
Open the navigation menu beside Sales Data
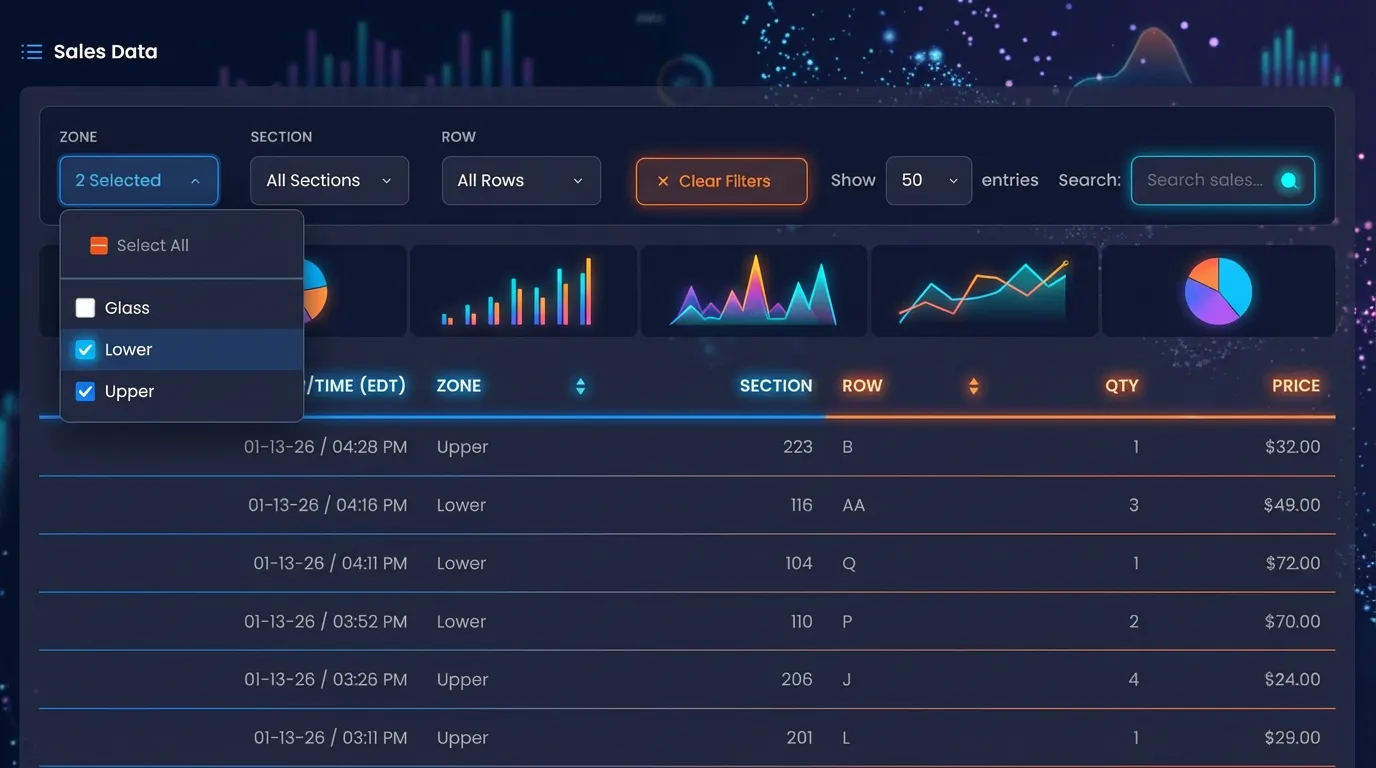(31, 50)
